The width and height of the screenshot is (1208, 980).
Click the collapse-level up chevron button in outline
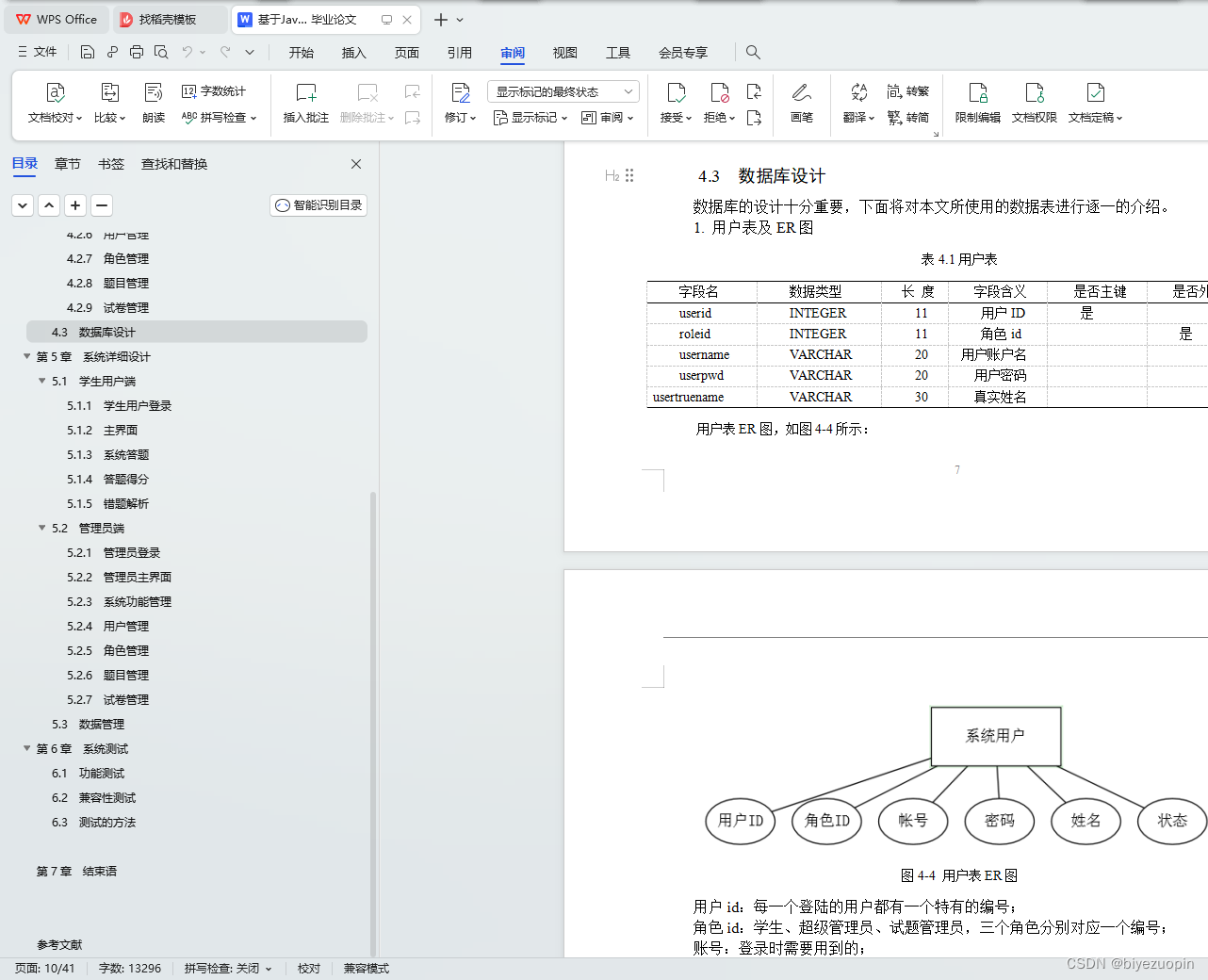pos(50,205)
